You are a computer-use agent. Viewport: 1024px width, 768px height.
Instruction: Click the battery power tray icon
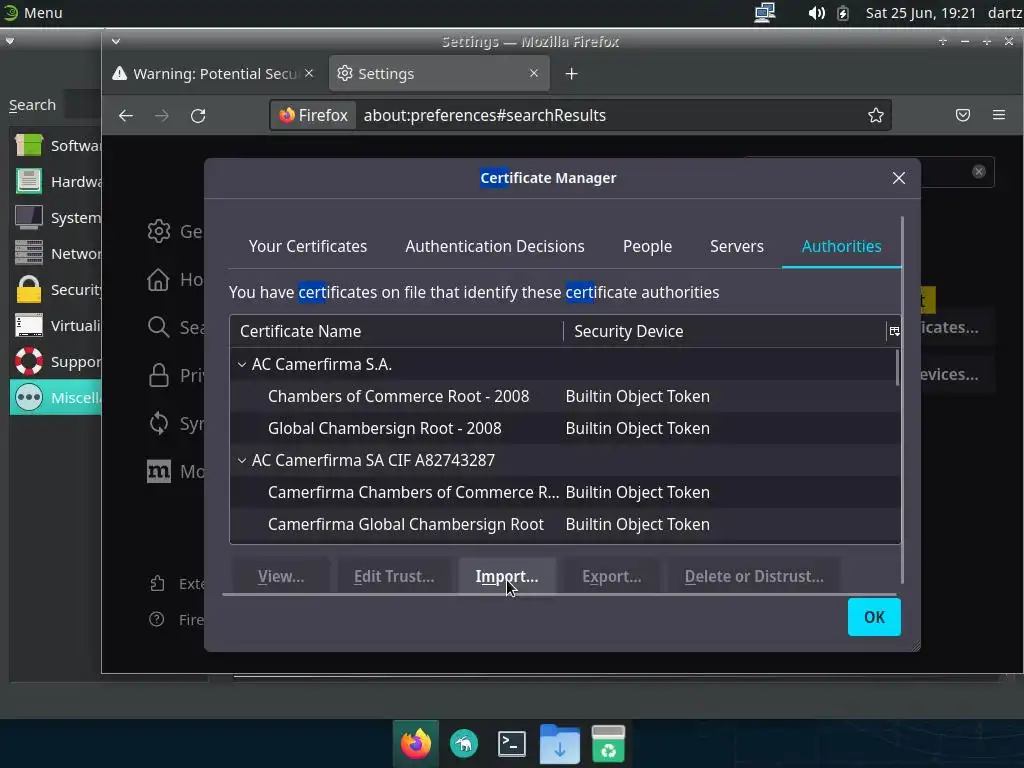(842, 13)
